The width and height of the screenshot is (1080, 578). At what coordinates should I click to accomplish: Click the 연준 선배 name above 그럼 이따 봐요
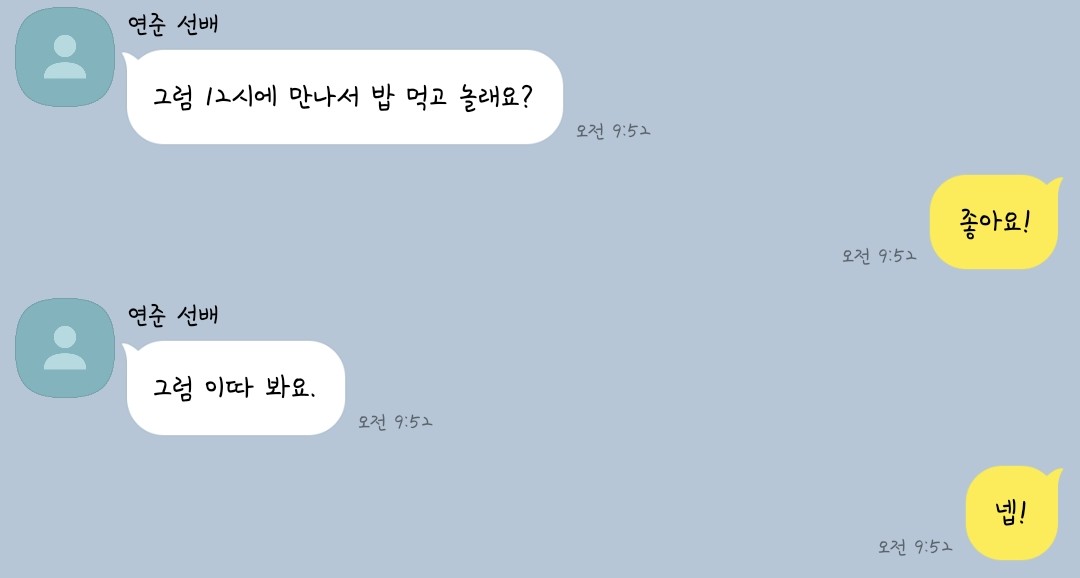tap(174, 315)
